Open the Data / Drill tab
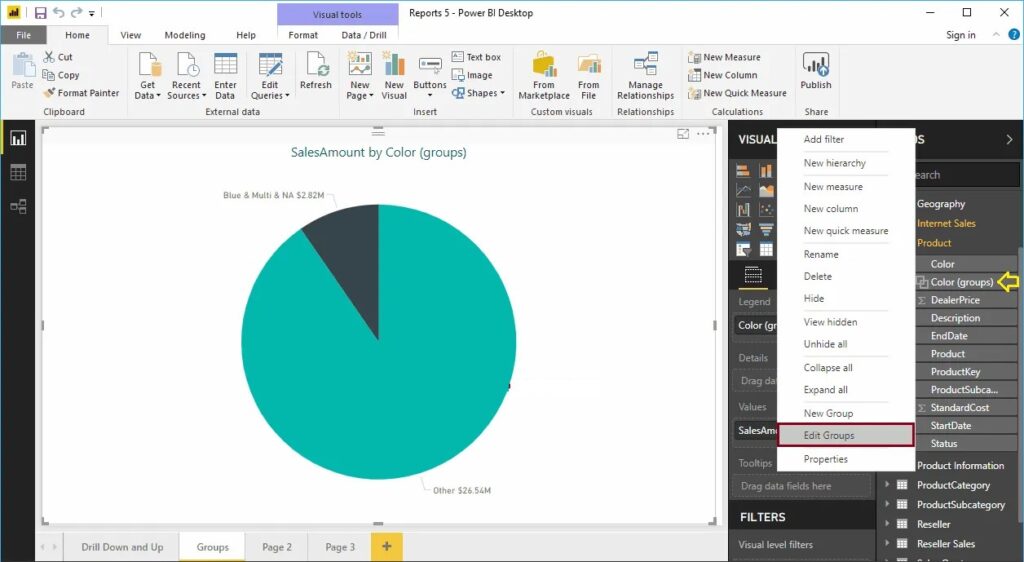1024x562 pixels. [364, 35]
